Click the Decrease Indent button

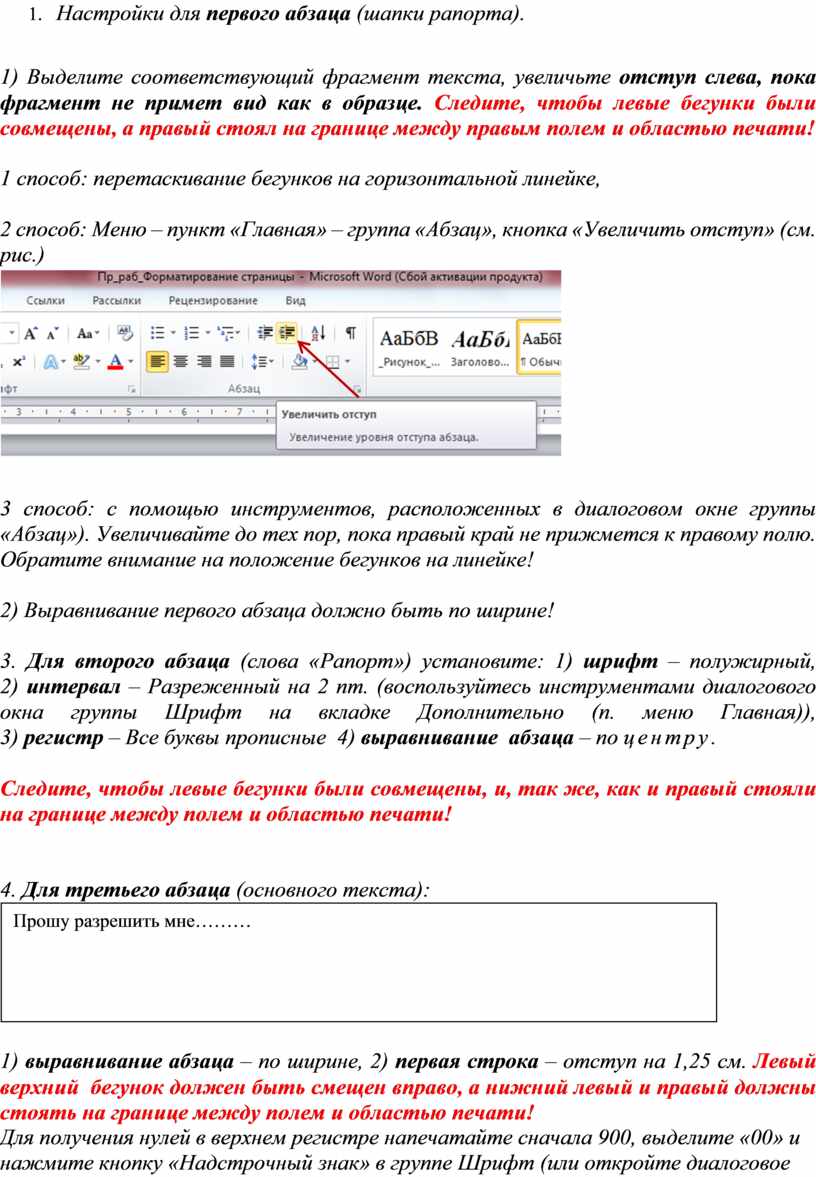(264, 332)
